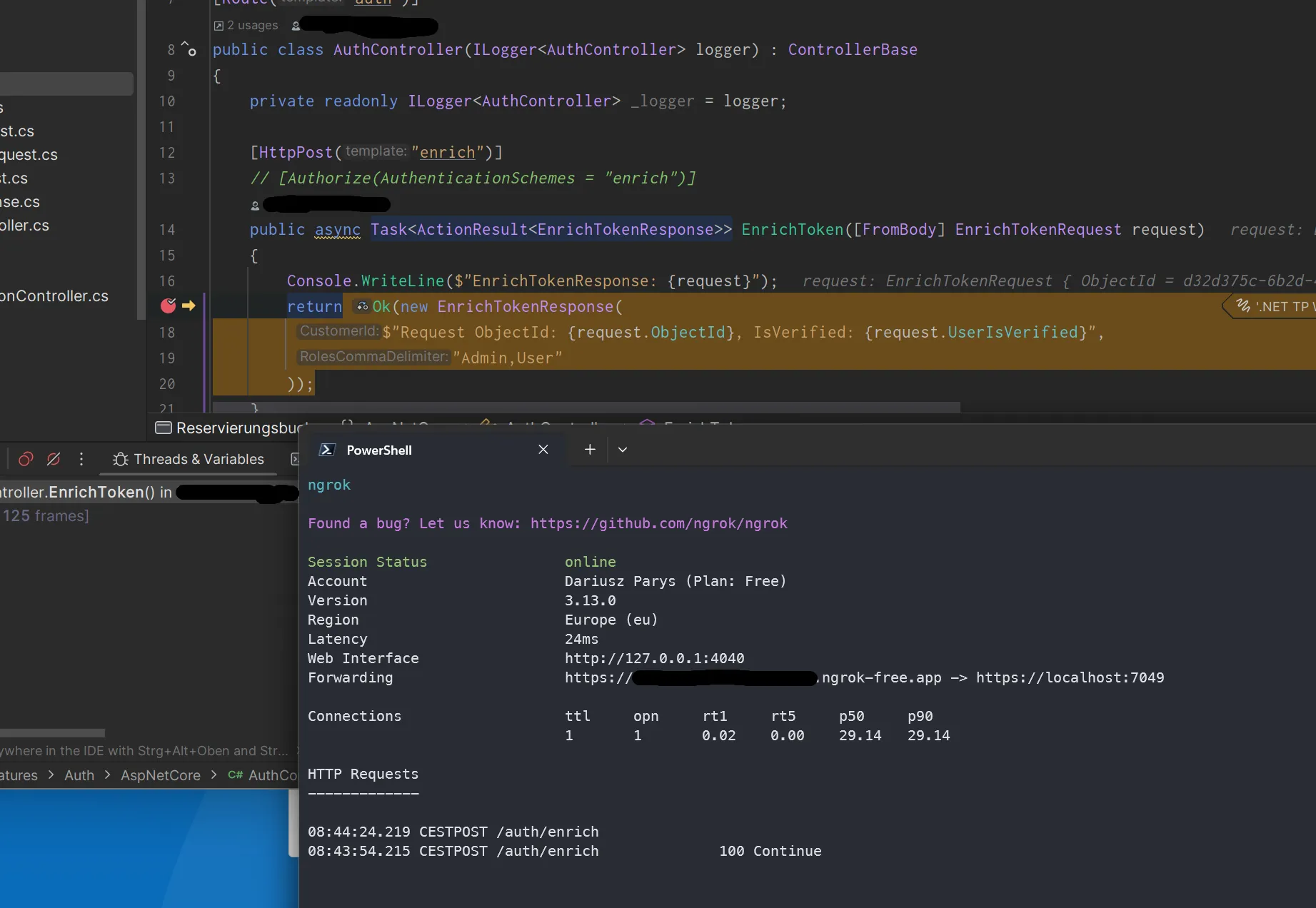Viewport: 1316px width, 908px height.
Task: Click the horizontal scrollbar under the editor
Action: [586, 407]
